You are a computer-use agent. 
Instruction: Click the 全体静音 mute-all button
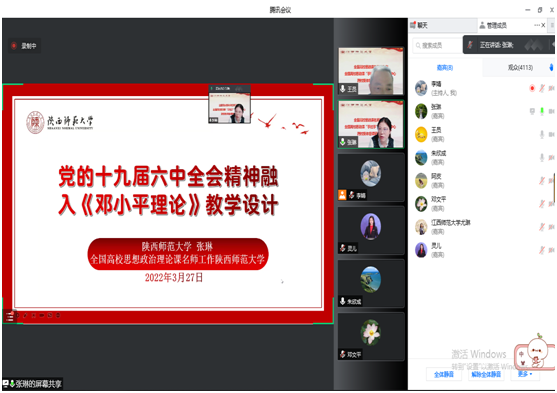444,374
